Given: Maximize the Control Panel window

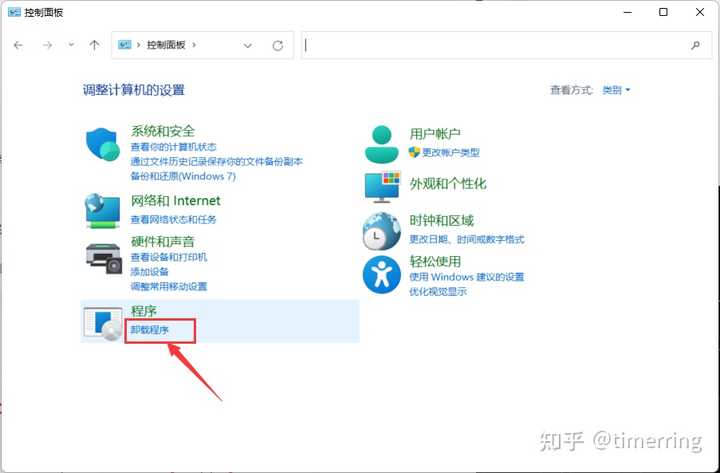Looking at the screenshot, I should (x=664, y=12).
